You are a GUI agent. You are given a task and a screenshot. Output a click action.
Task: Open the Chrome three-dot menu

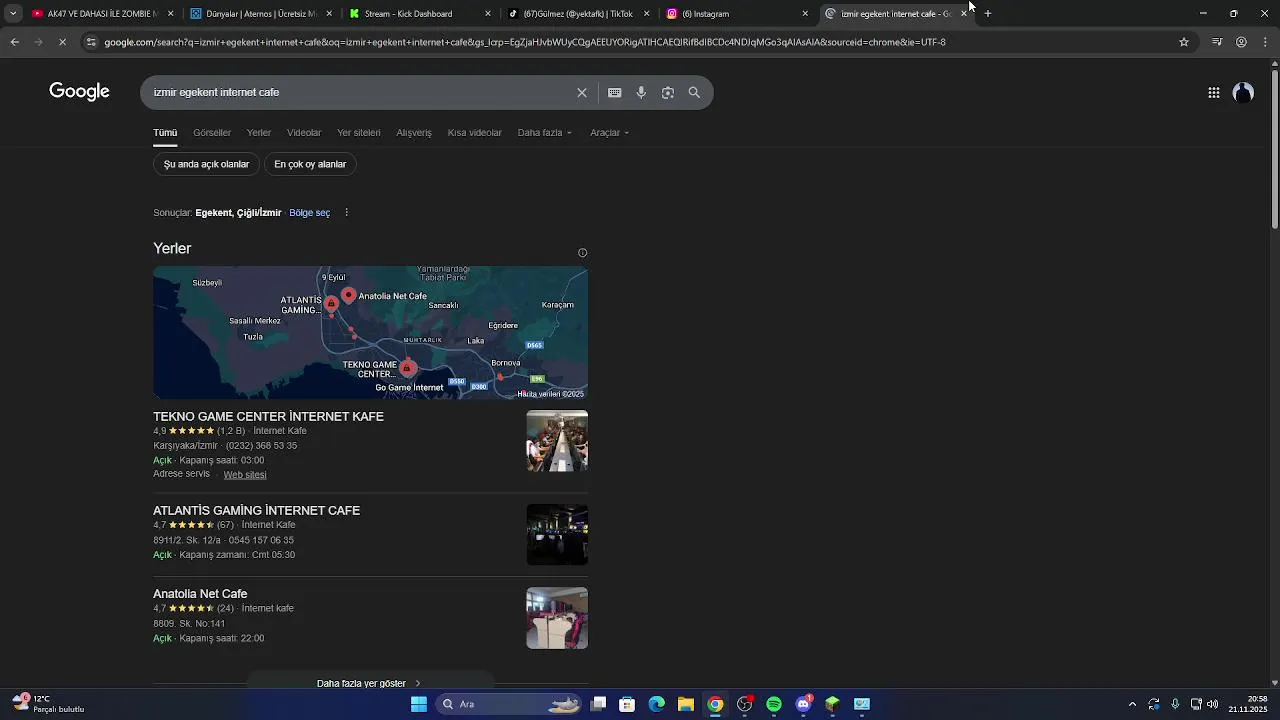coord(1266,42)
